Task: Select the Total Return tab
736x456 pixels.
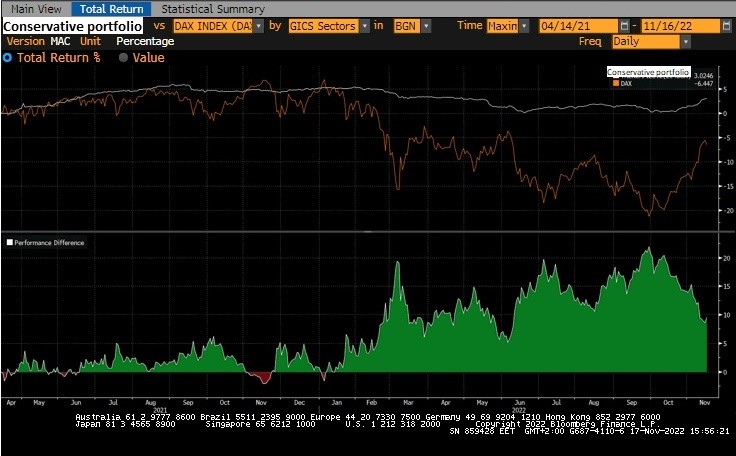Action: coord(111,9)
